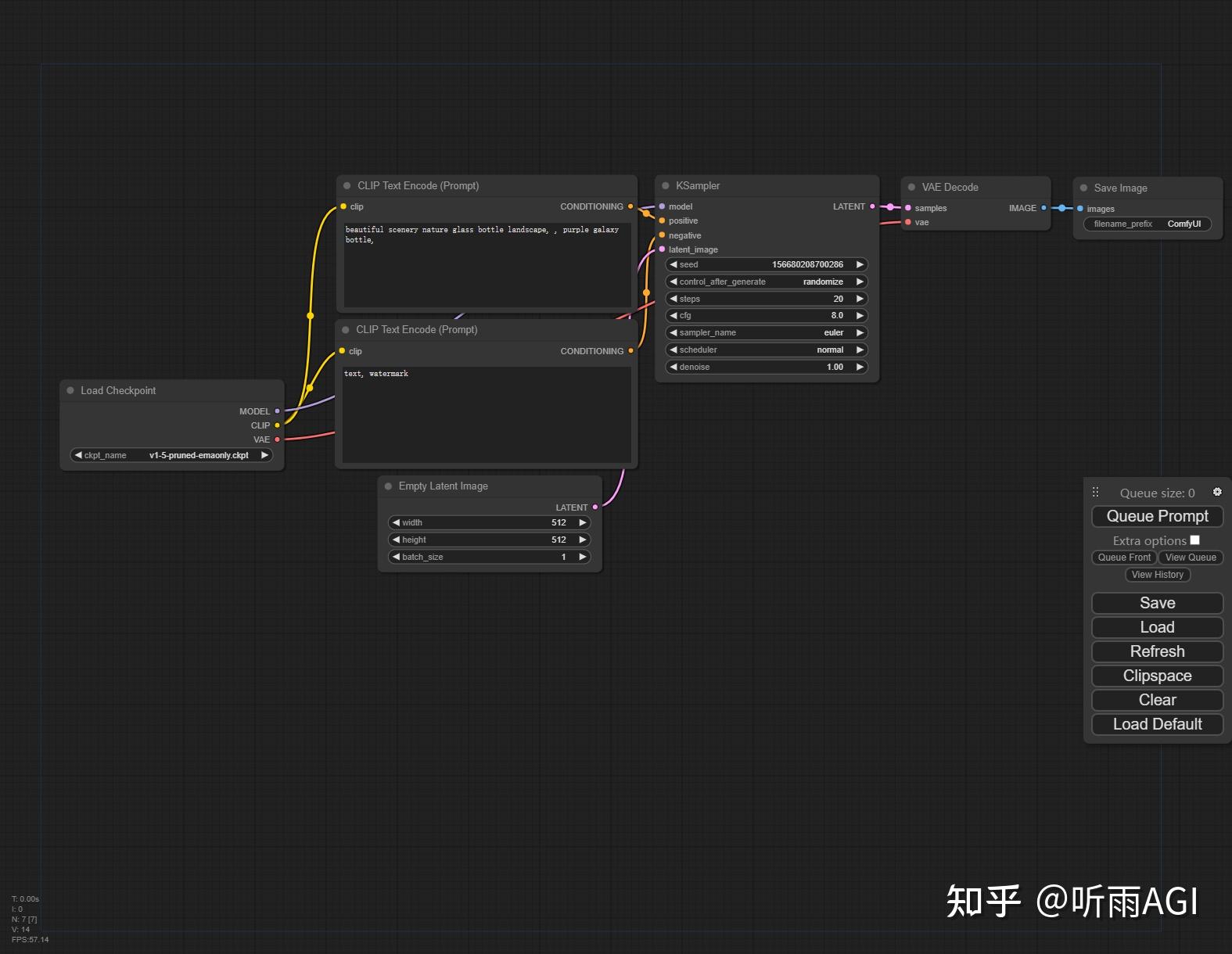Clear the workflow with the Clear button

[x=1157, y=700]
